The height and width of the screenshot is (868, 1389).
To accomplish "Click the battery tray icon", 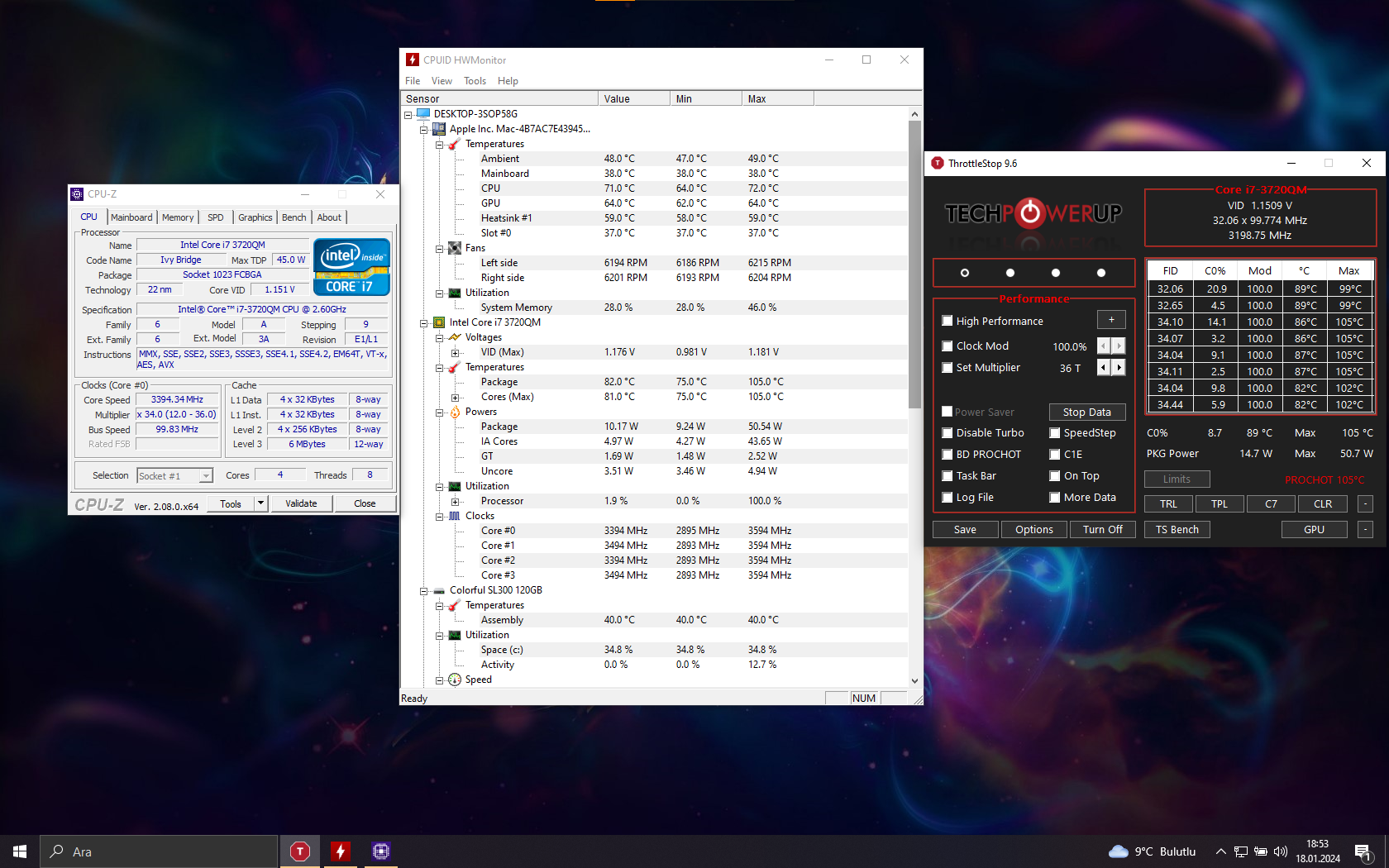I will [1261, 851].
